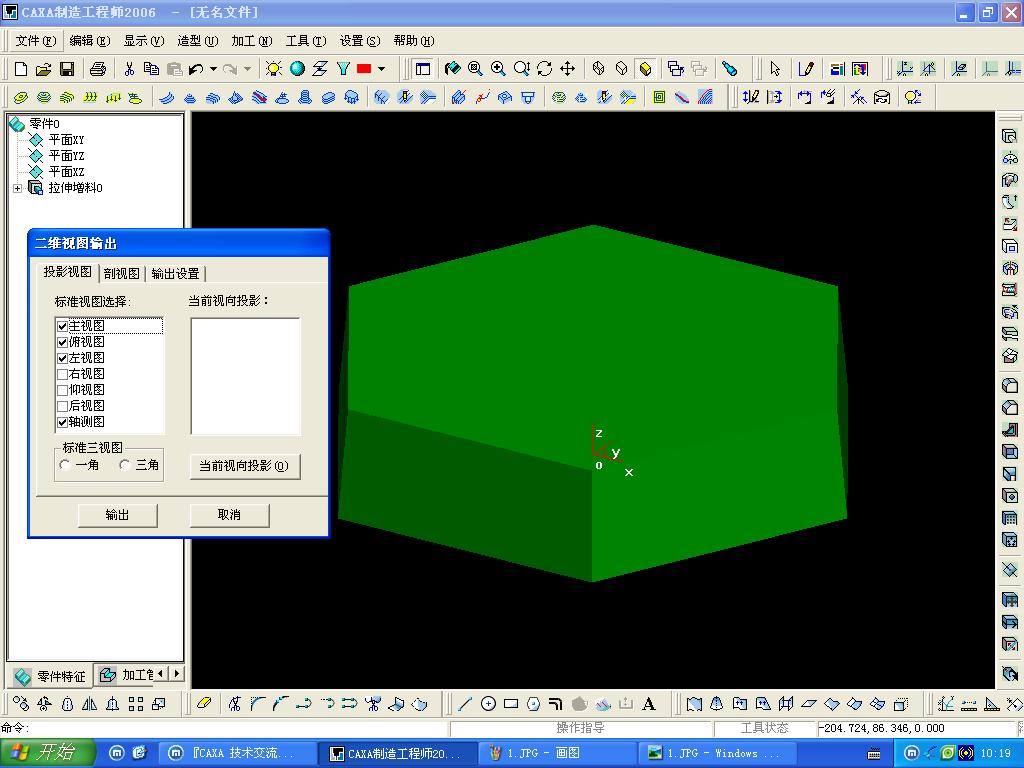This screenshot has width=1024, height=768.
Task: Click the light bulb lighting icon
Action: point(274,69)
